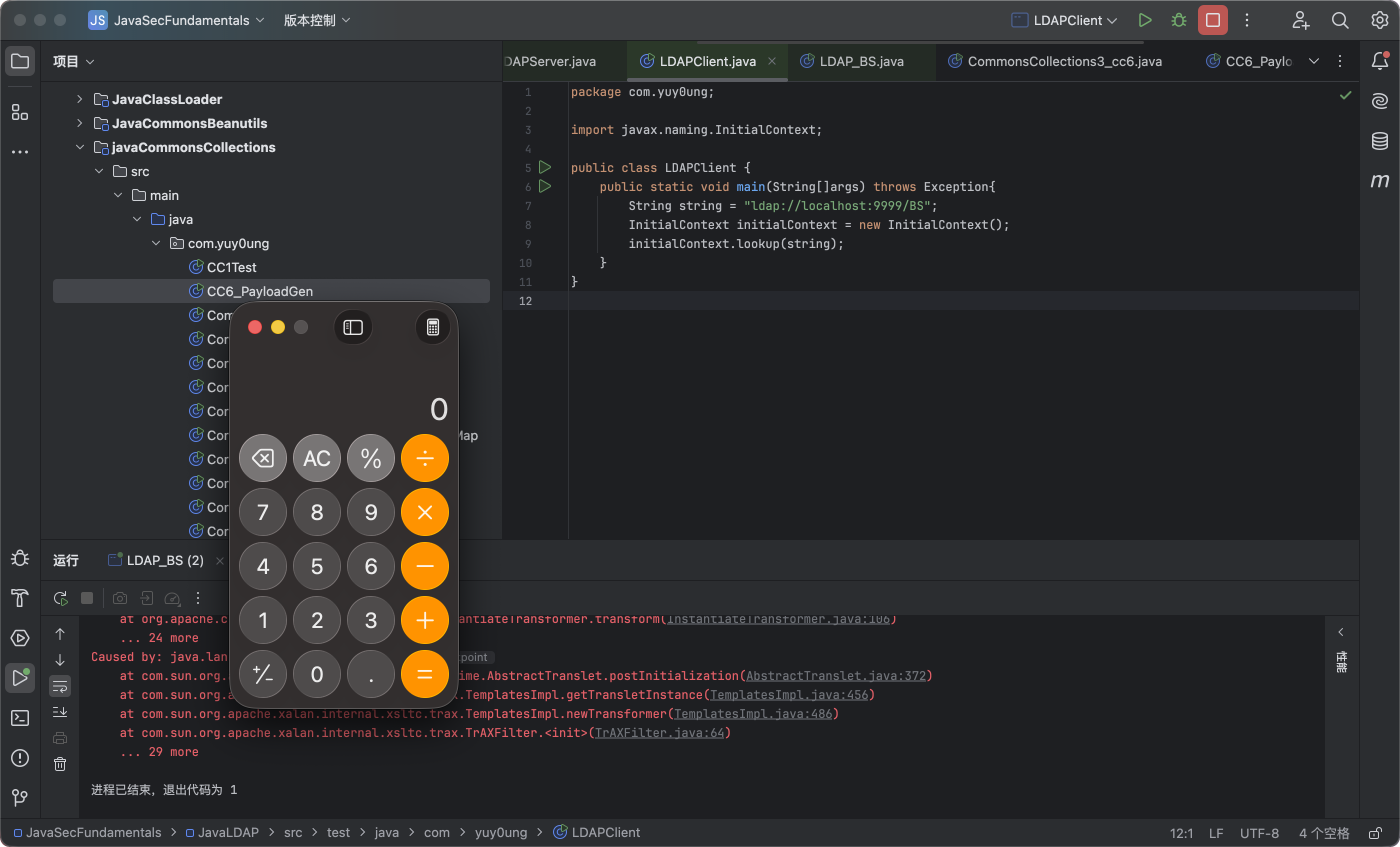Click the UTF-8 encoding in status bar
Image resolution: width=1400 pixels, height=847 pixels.
click(1258, 833)
